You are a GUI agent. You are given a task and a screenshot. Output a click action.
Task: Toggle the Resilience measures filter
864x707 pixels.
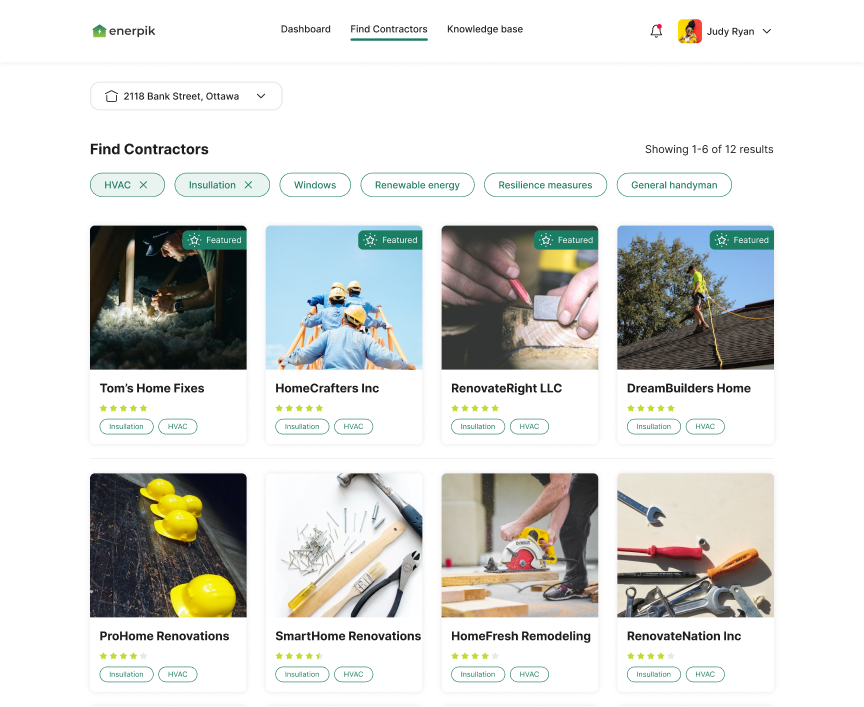(x=545, y=185)
